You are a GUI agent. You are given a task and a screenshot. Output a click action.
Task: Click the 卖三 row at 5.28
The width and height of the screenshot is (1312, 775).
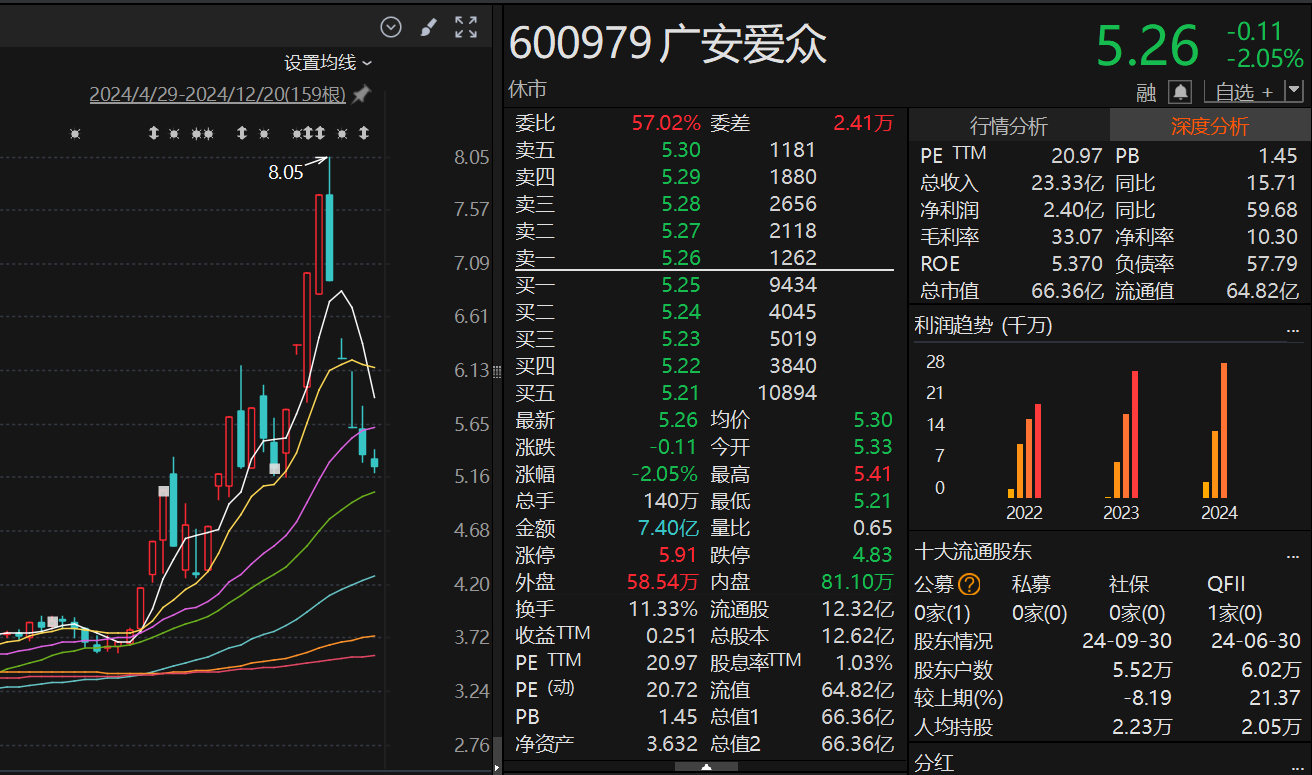click(x=705, y=204)
